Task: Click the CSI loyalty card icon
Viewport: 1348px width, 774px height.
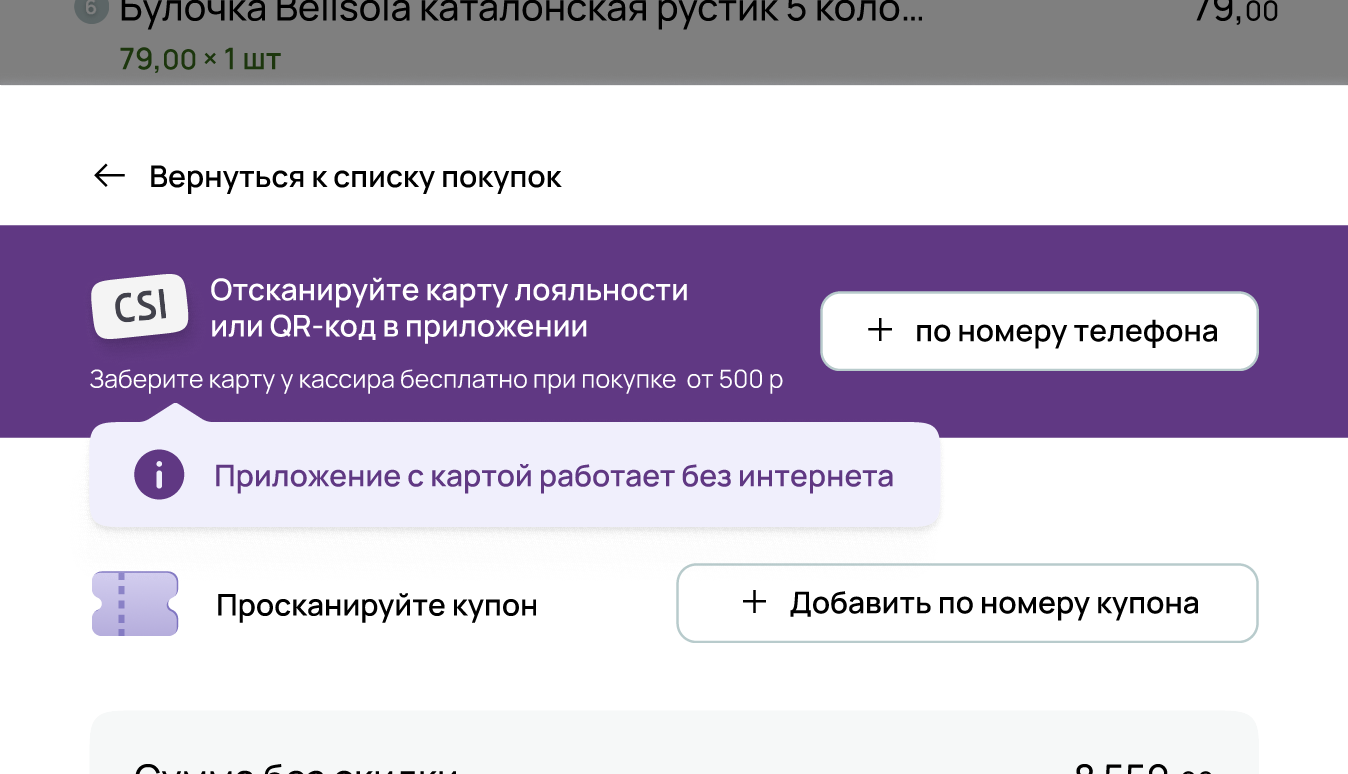Action: pos(139,307)
